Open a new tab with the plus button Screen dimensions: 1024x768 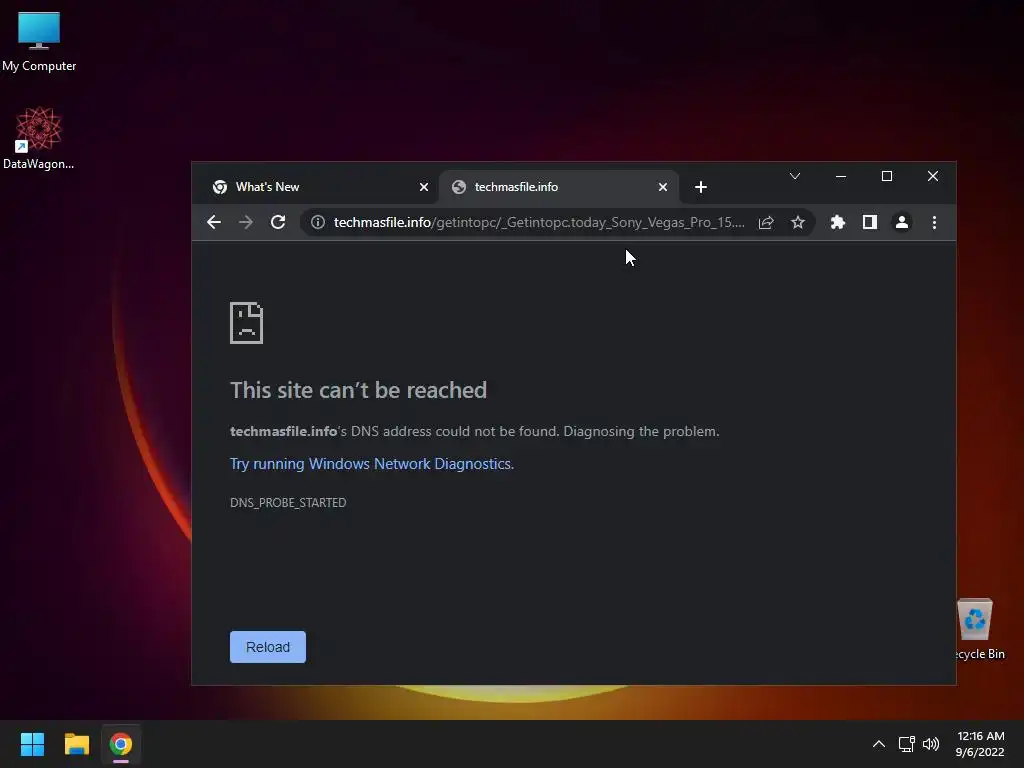point(701,187)
